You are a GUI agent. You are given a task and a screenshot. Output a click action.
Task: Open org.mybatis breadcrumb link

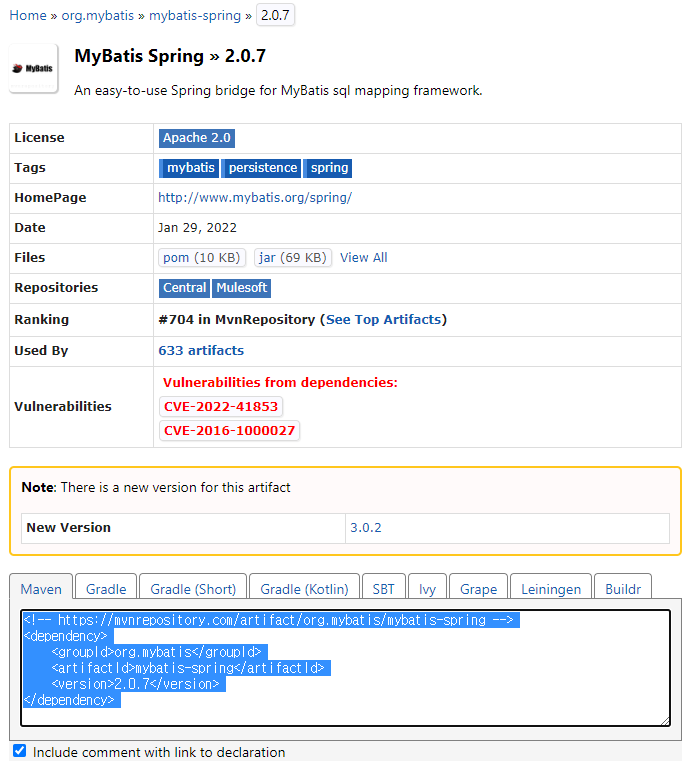(x=97, y=15)
